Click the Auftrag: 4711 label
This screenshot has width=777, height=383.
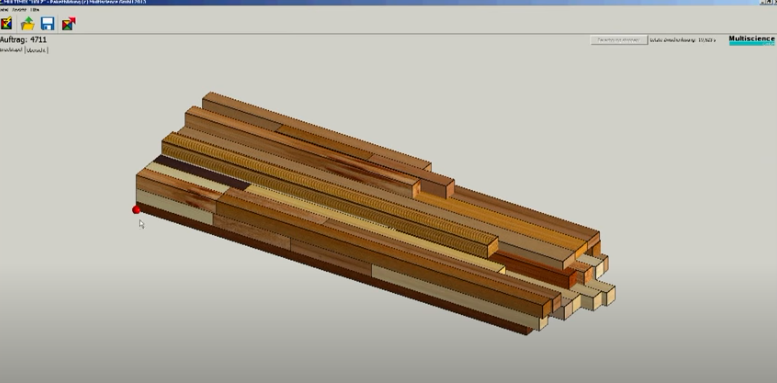[x=23, y=40]
